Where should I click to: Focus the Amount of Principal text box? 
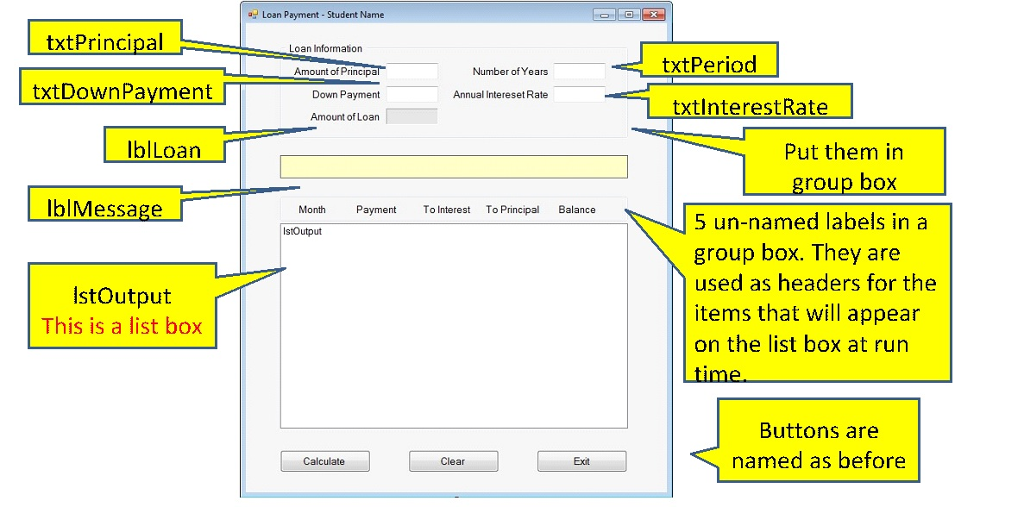point(412,71)
